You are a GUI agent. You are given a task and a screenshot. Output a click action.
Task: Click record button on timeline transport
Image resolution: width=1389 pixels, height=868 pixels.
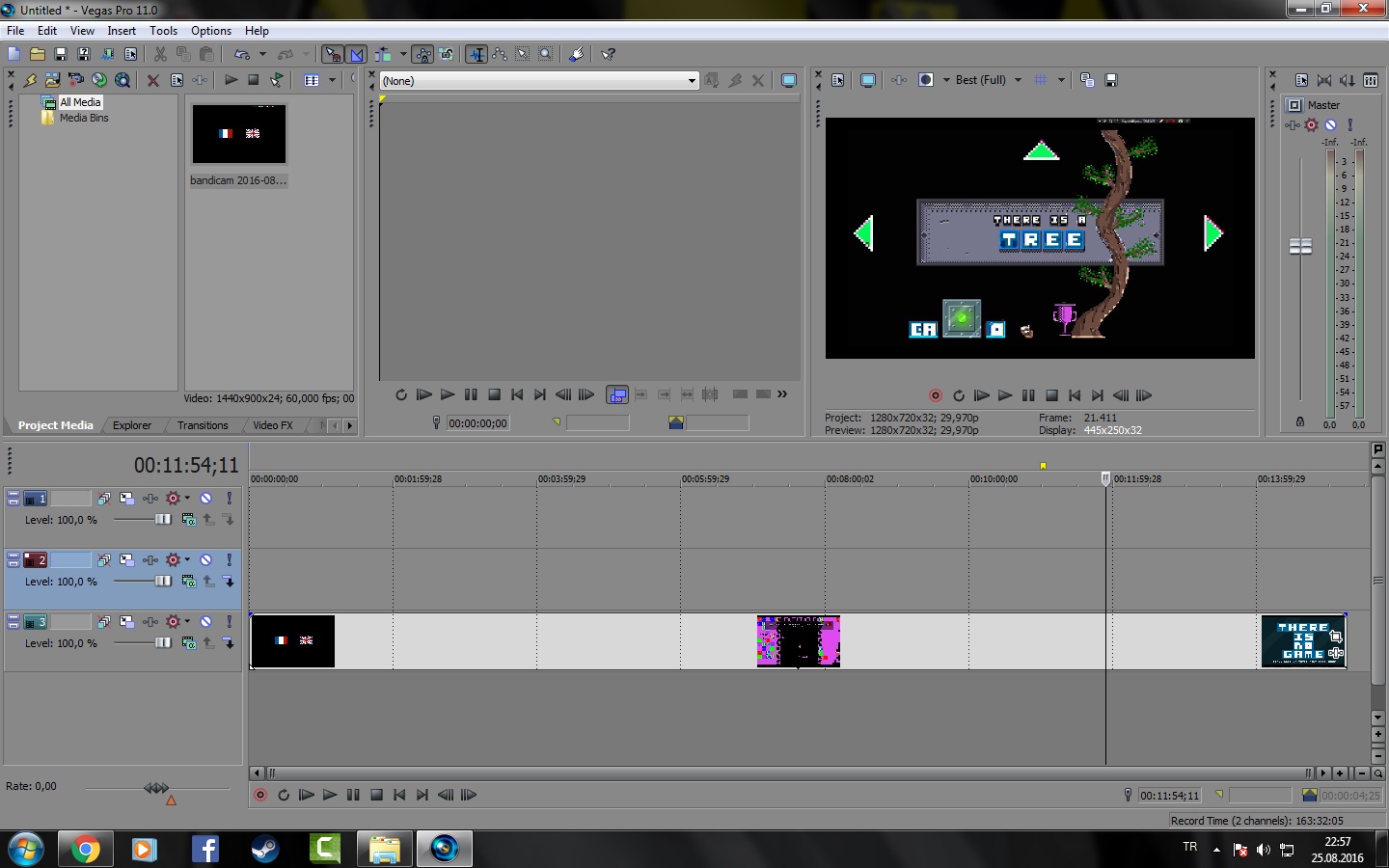tap(259, 796)
